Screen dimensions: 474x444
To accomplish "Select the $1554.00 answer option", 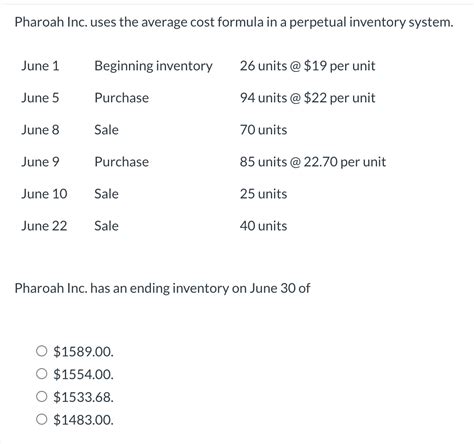I will tap(41, 374).
